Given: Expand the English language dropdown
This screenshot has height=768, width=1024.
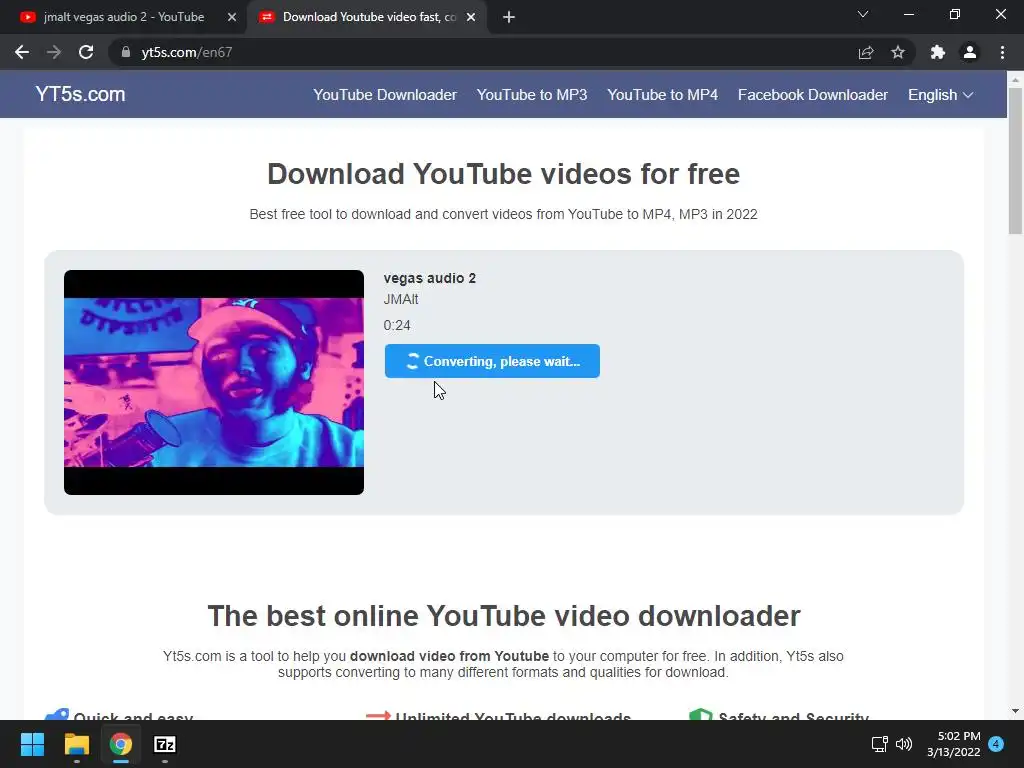Looking at the screenshot, I should (x=940, y=95).
